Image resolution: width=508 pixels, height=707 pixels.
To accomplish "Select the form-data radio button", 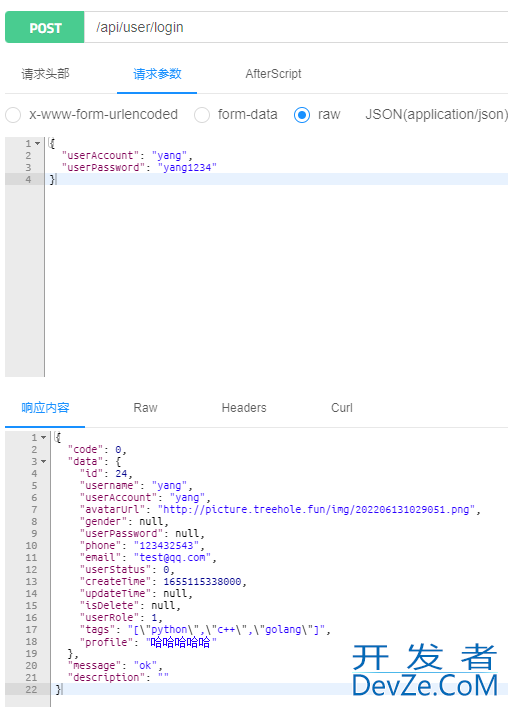I will tap(202, 115).
